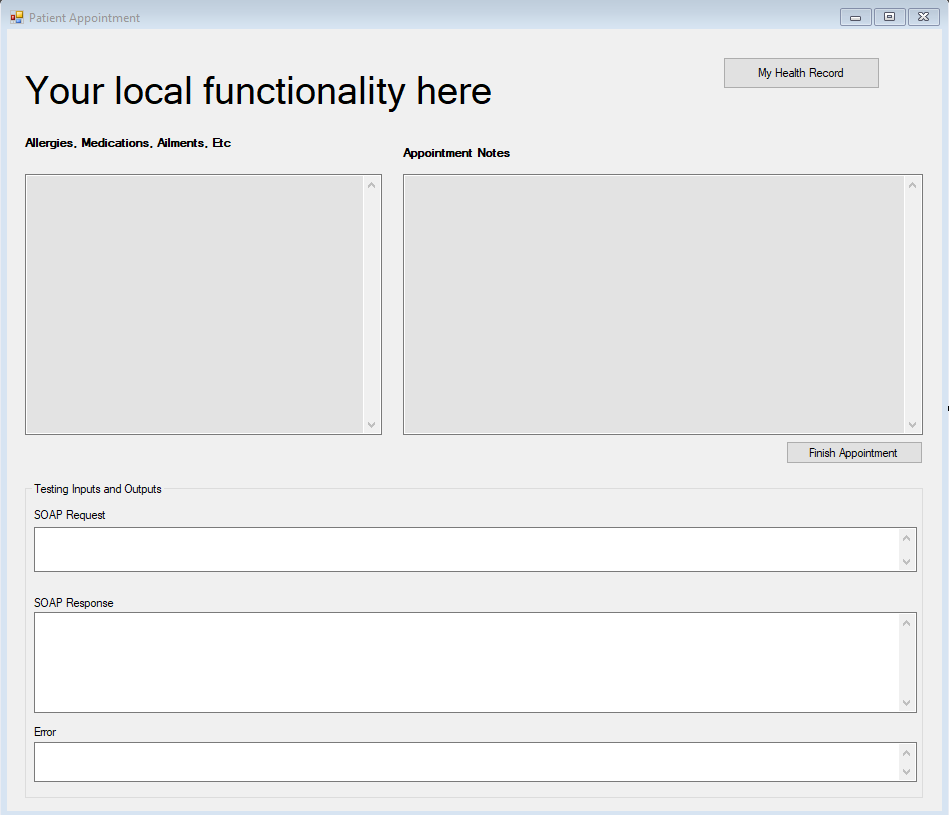
Task: Click the Your local functionality here heading
Action: tap(258, 91)
